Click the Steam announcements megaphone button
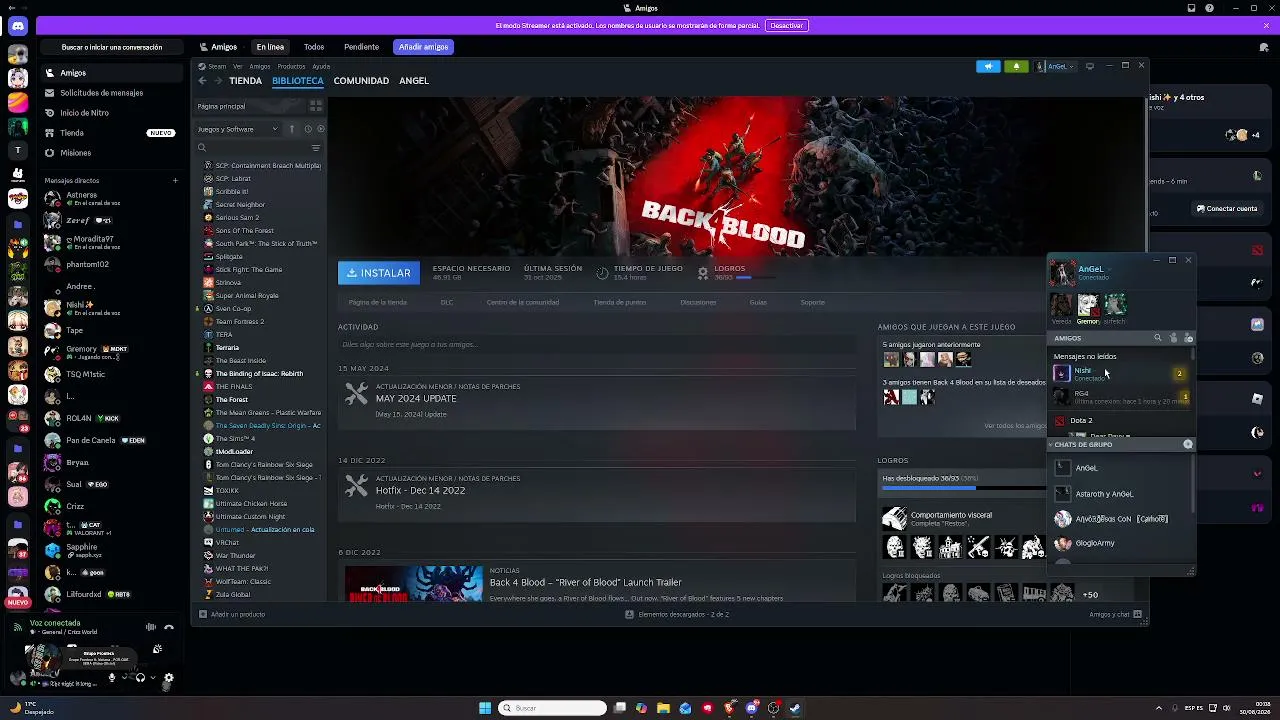 click(x=988, y=66)
